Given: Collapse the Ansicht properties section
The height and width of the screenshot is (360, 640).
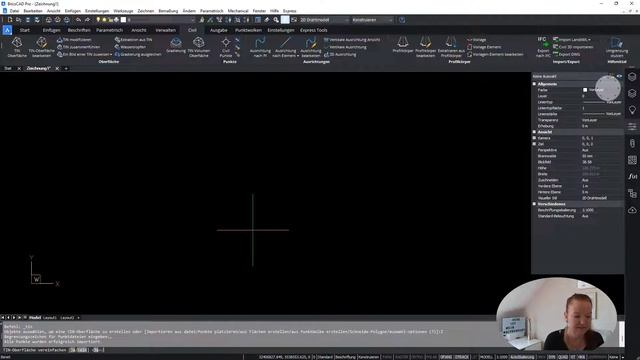Looking at the screenshot, I should [x=534, y=132].
